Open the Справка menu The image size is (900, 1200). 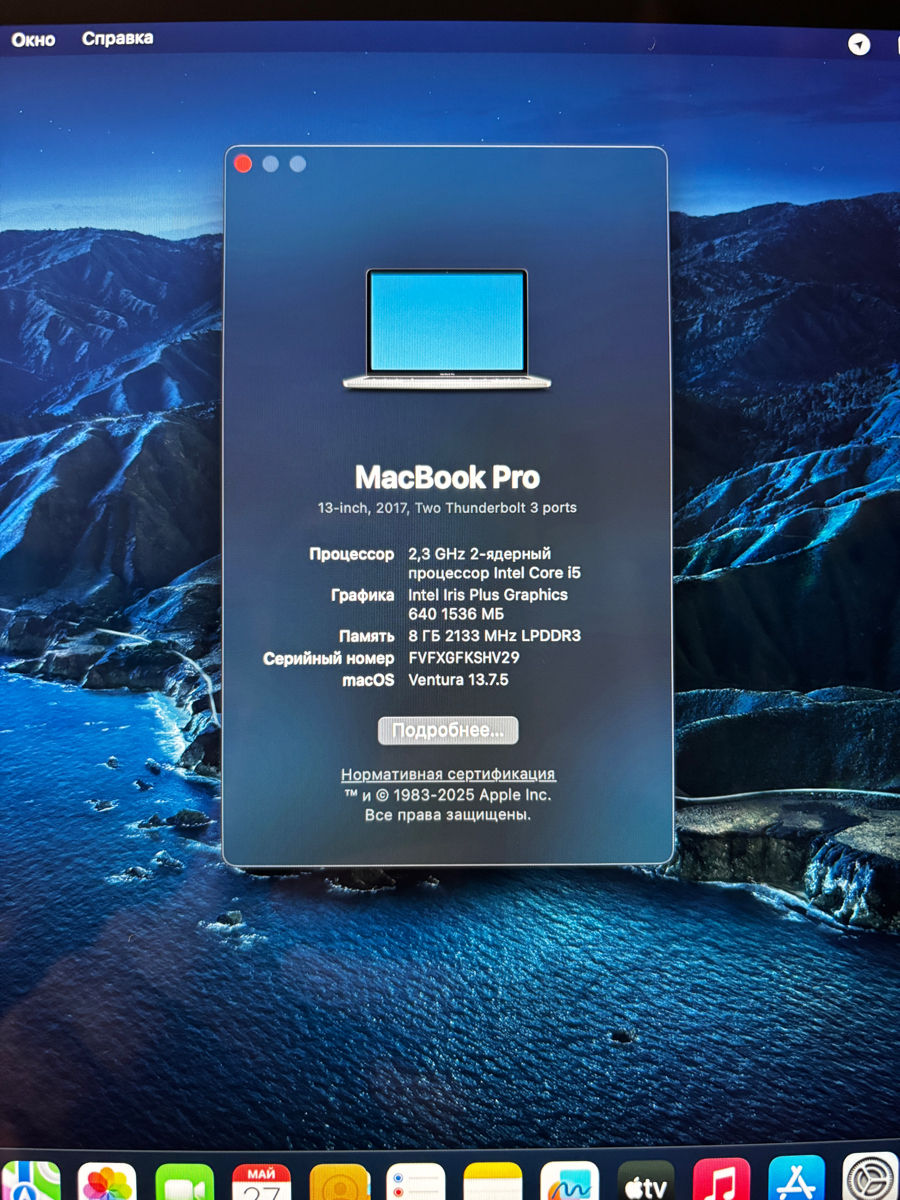point(120,37)
